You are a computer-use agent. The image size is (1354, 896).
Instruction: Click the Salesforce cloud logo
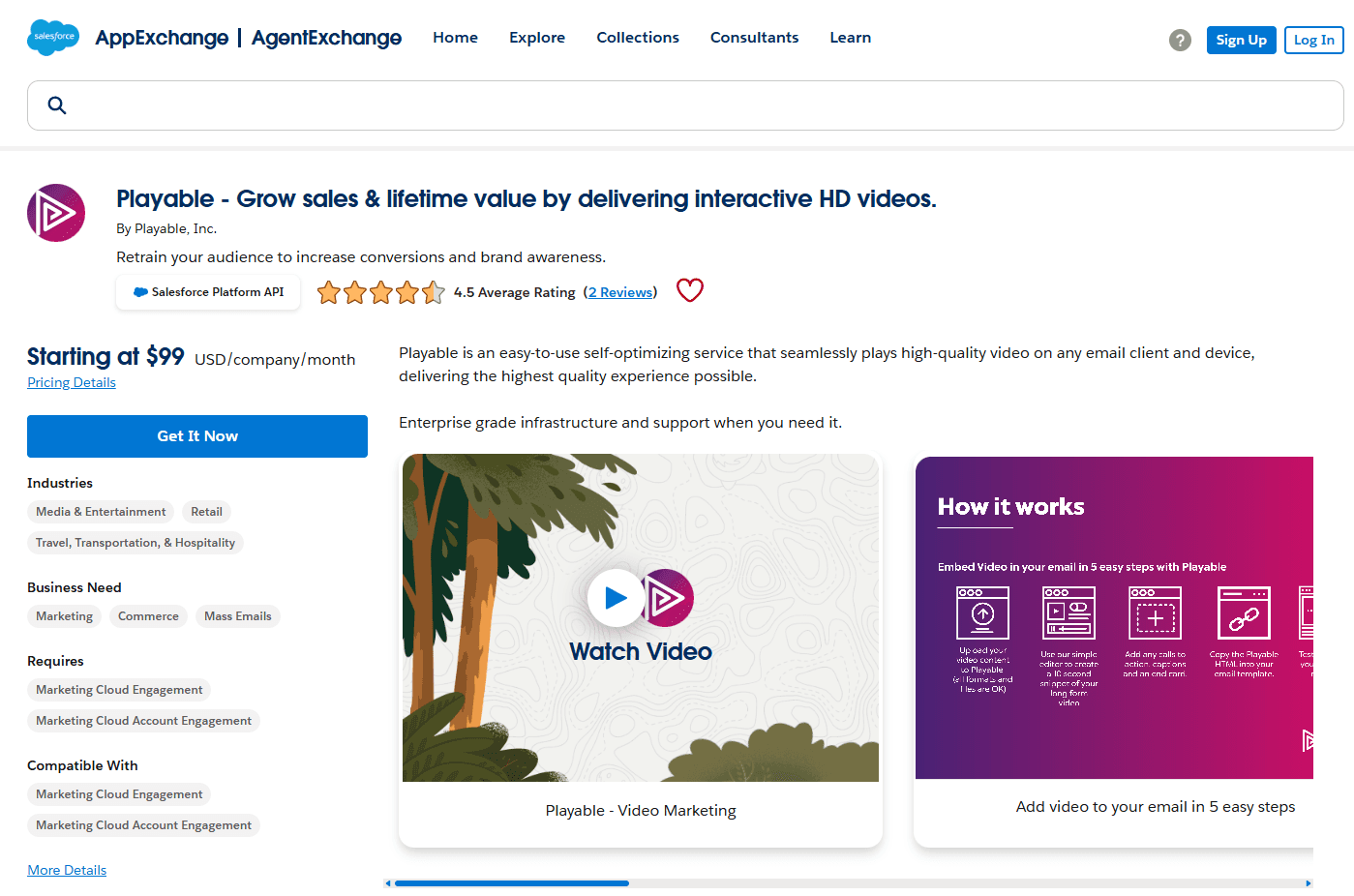point(53,37)
